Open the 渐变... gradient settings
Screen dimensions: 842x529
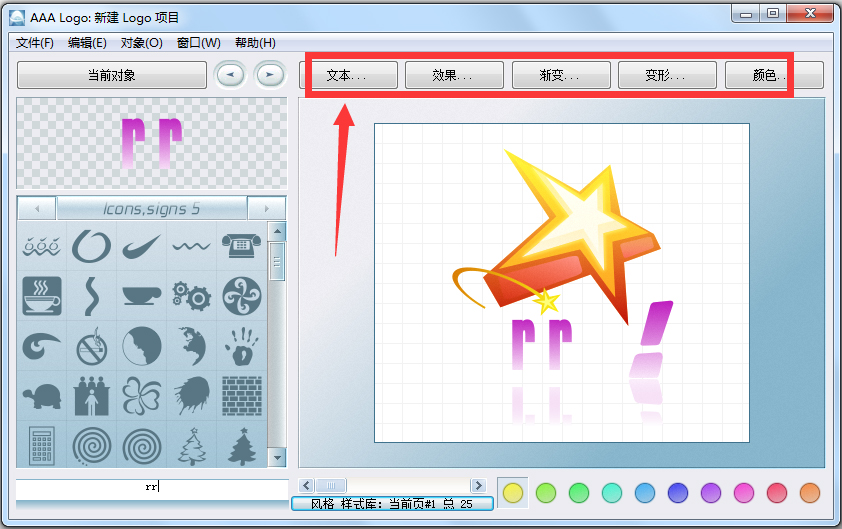coord(560,75)
